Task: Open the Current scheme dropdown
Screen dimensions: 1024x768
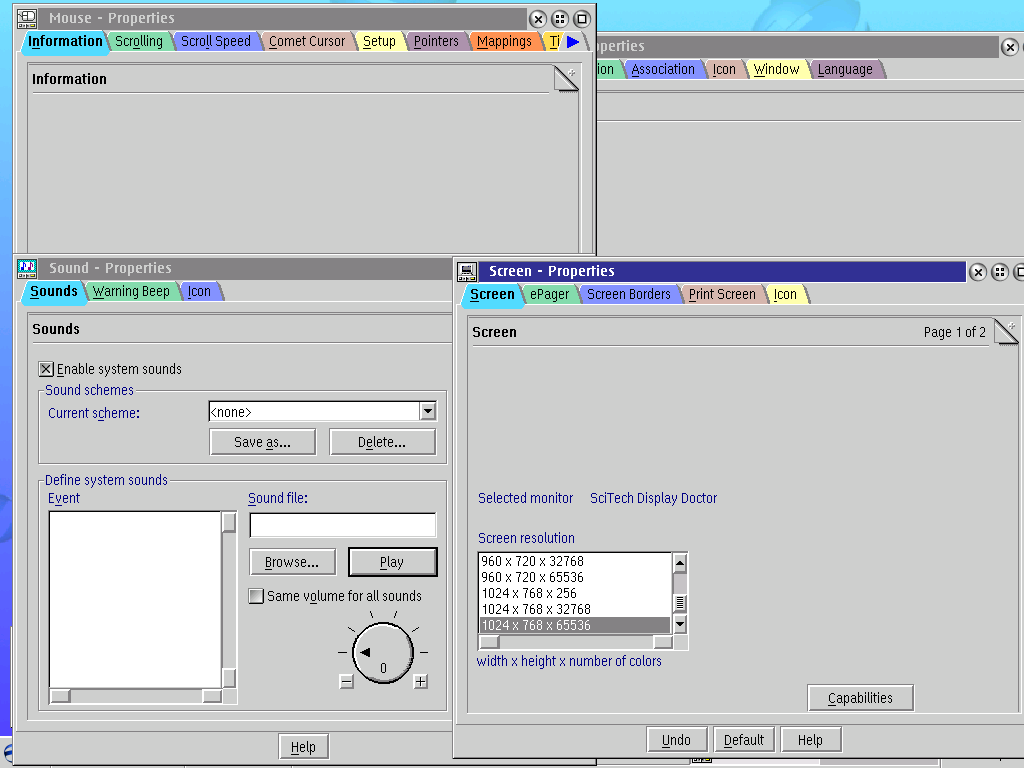Action: 428,411
